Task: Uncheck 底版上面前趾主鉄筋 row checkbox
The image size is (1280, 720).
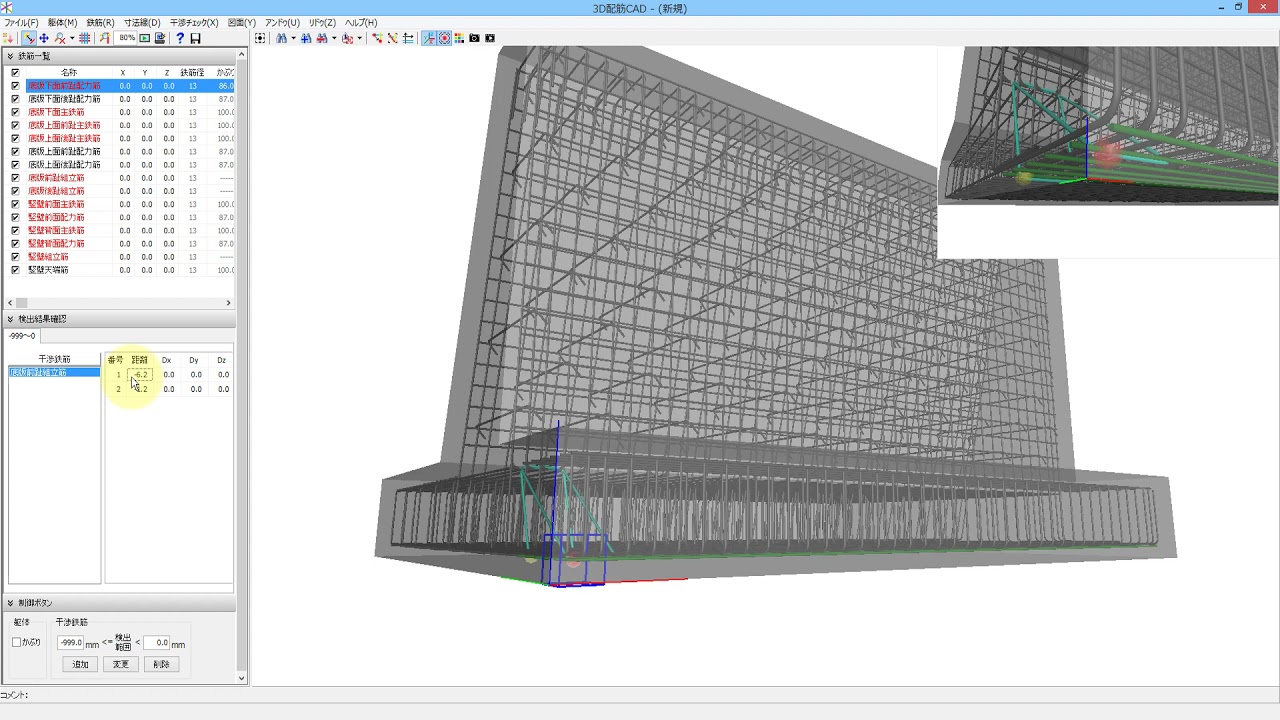Action: pyautogui.click(x=15, y=125)
